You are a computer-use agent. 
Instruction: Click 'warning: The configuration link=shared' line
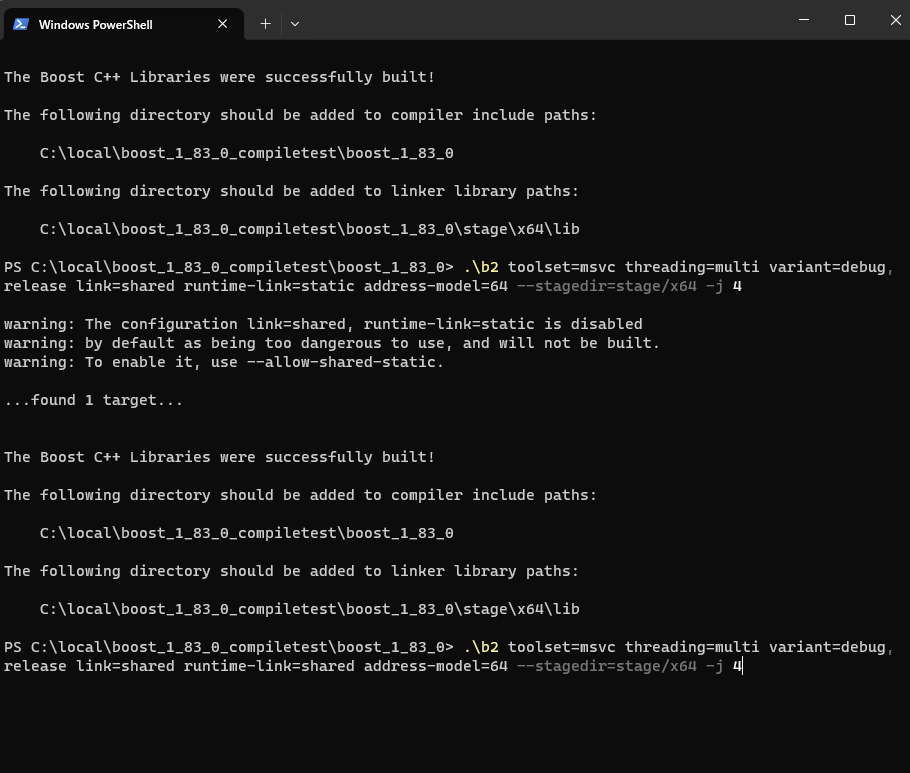(x=323, y=324)
